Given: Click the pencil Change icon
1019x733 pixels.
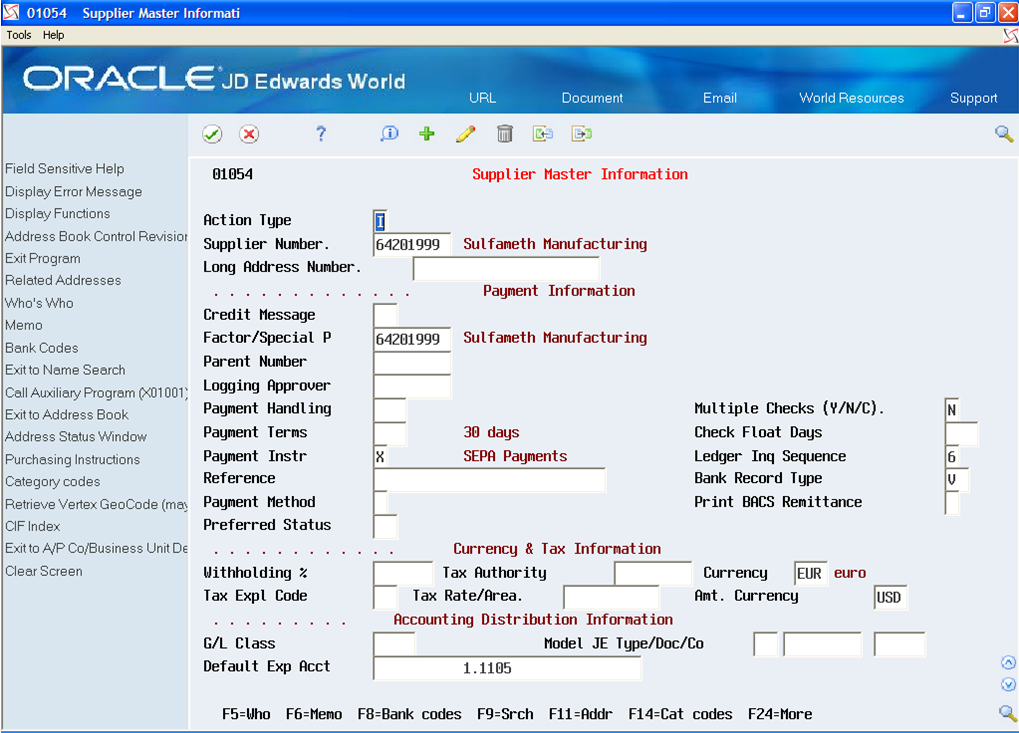Looking at the screenshot, I should click(466, 134).
